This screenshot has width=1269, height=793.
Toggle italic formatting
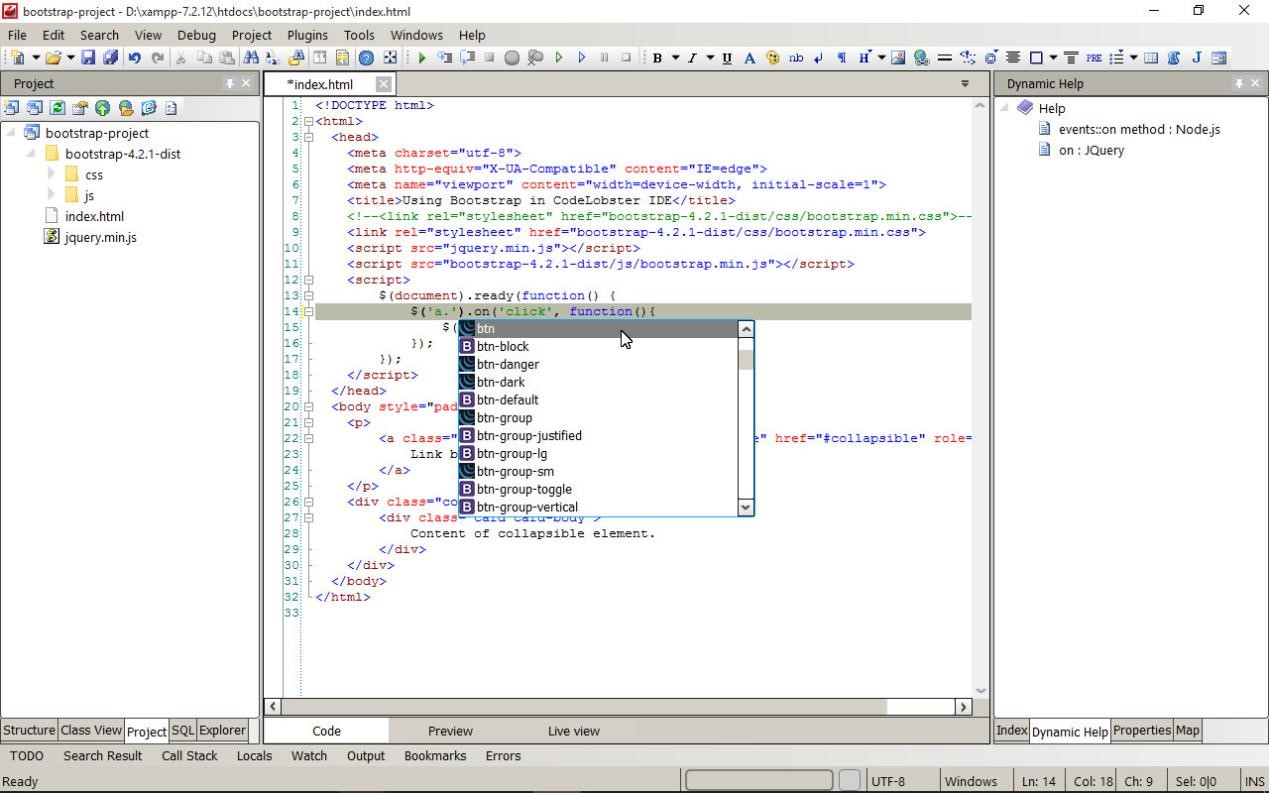(x=691, y=58)
